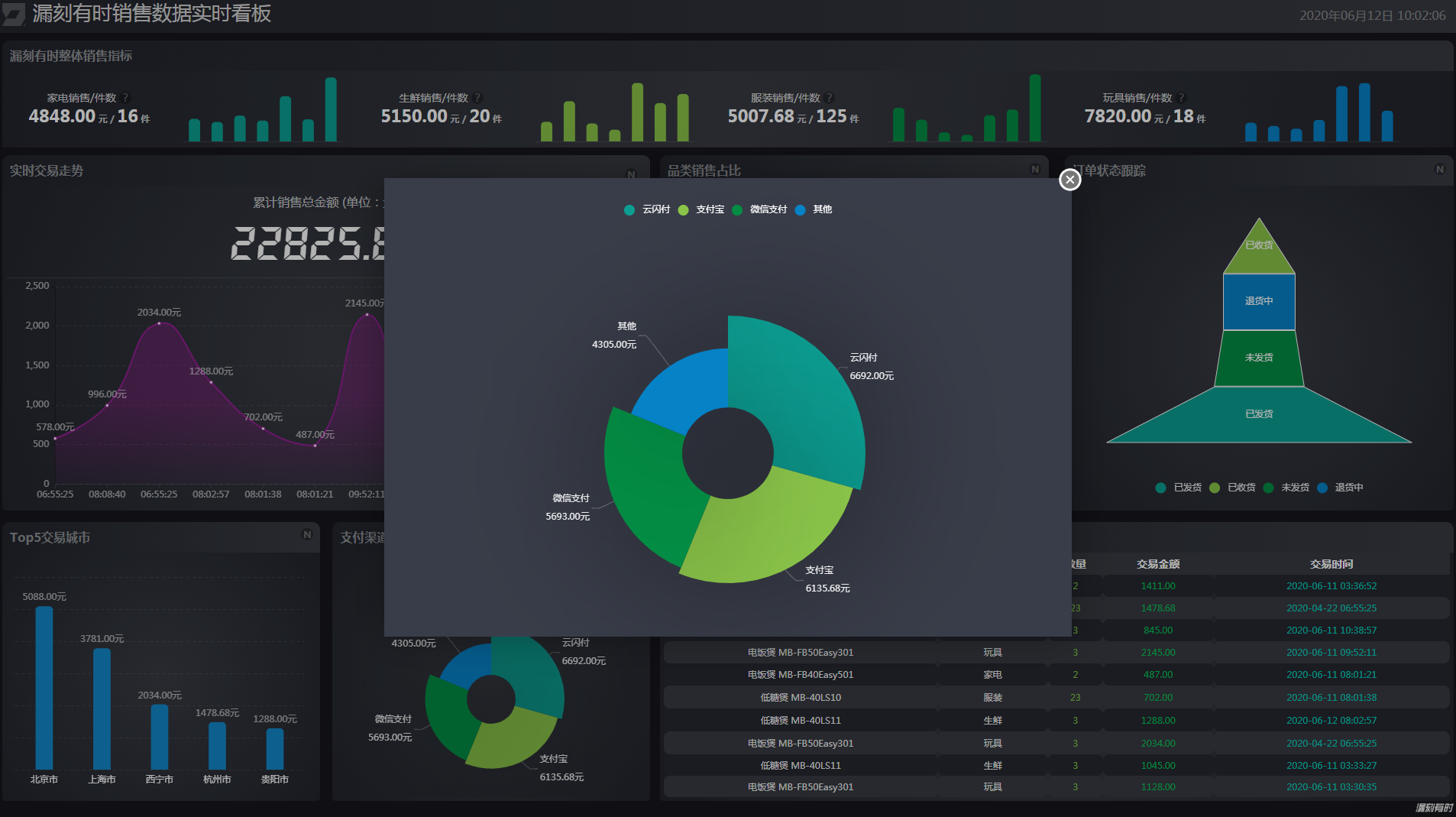Click the 上海市 bar in Top5 chart
Image resolution: width=1456 pixels, height=817 pixels.
(x=102, y=708)
